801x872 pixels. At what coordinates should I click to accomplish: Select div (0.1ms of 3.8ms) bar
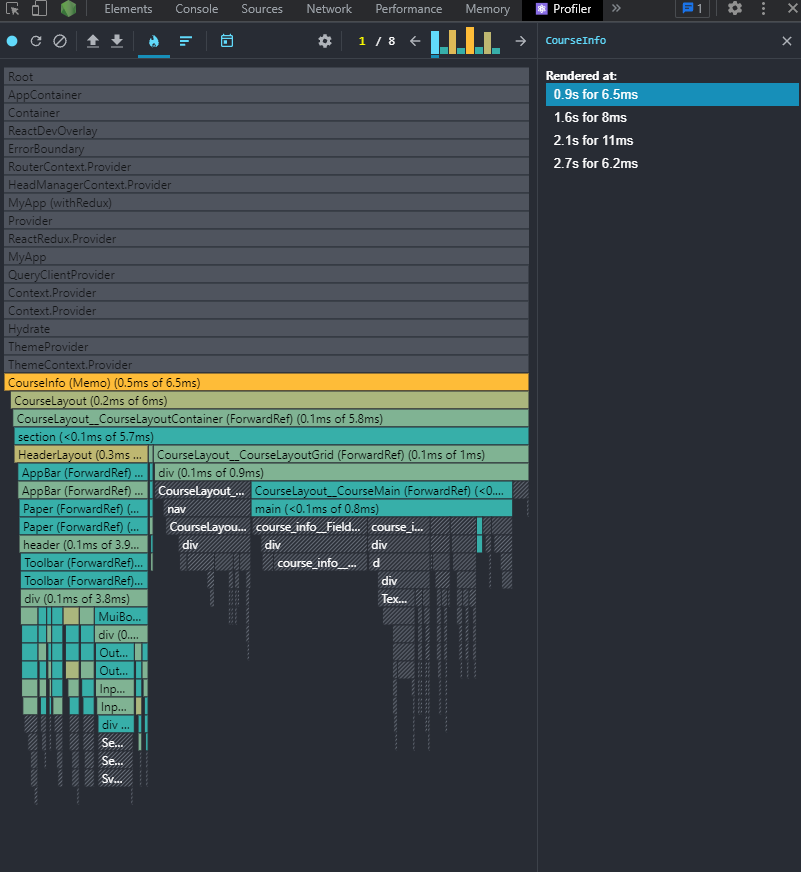[85, 598]
